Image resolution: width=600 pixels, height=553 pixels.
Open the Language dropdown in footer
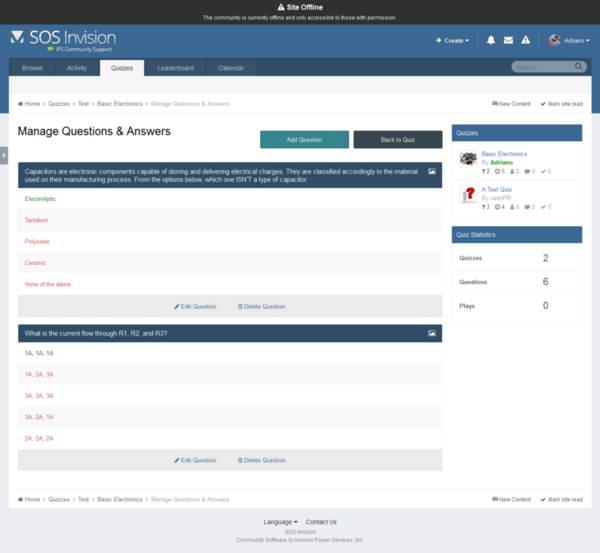[280, 522]
